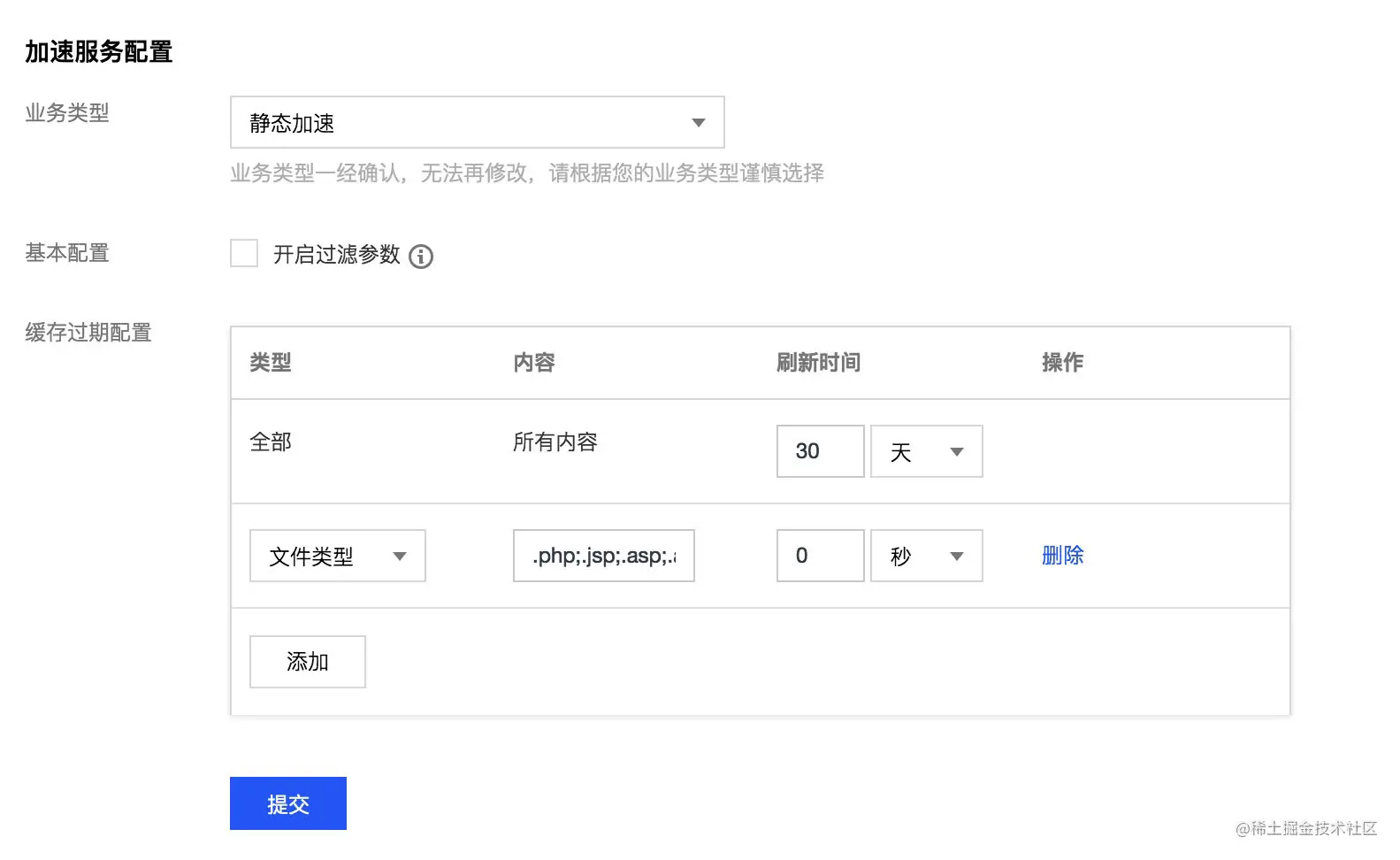Click the 刷新时间 column header
1400x860 pixels.
click(x=818, y=363)
